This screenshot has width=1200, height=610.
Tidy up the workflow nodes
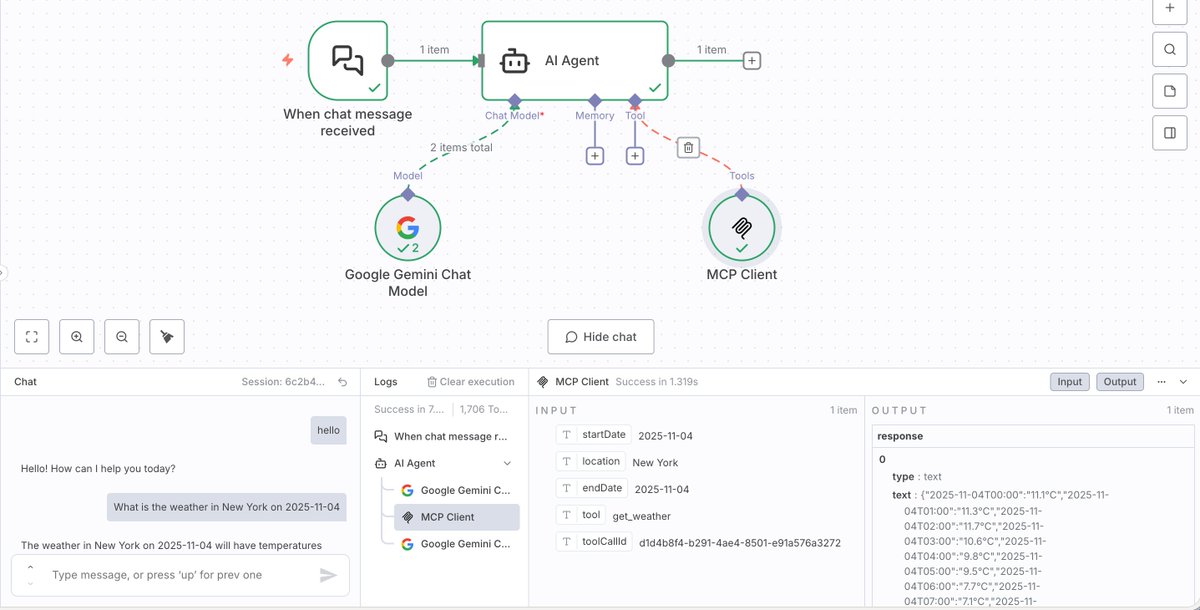pyautogui.click(x=167, y=337)
